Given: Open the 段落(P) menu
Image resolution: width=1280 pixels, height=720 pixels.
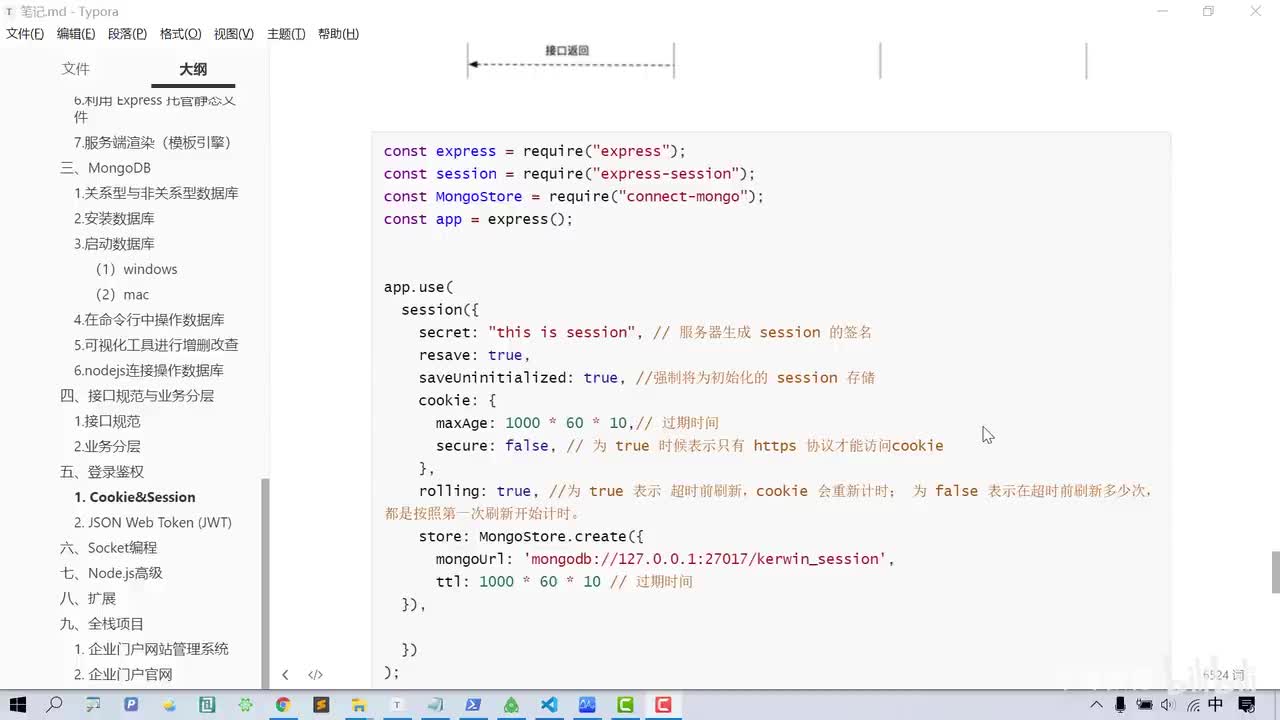Looking at the screenshot, I should [x=127, y=34].
